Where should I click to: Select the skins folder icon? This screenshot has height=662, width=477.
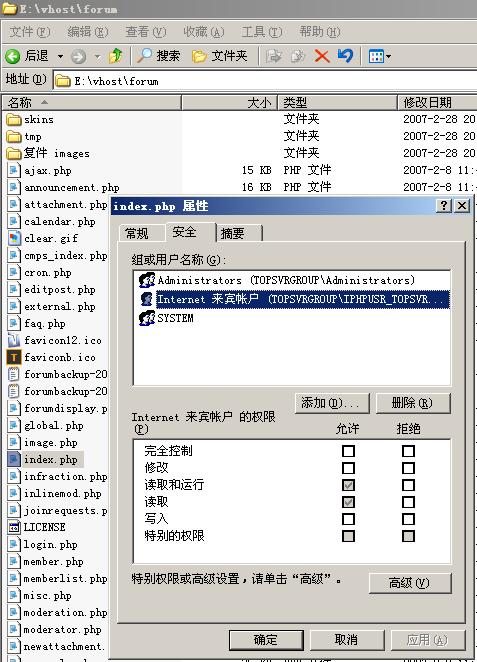[x=14, y=120]
